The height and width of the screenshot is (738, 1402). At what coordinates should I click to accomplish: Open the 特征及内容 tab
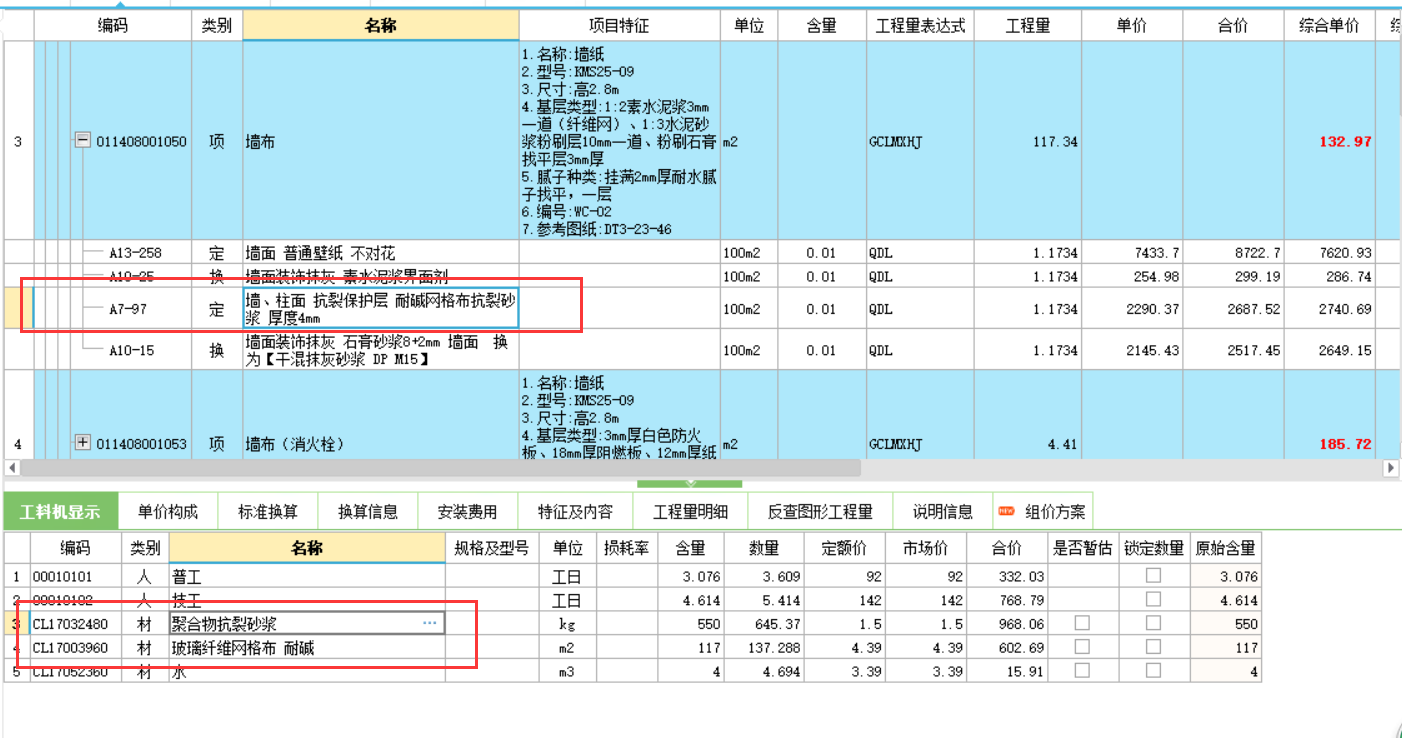pos(575,511)
